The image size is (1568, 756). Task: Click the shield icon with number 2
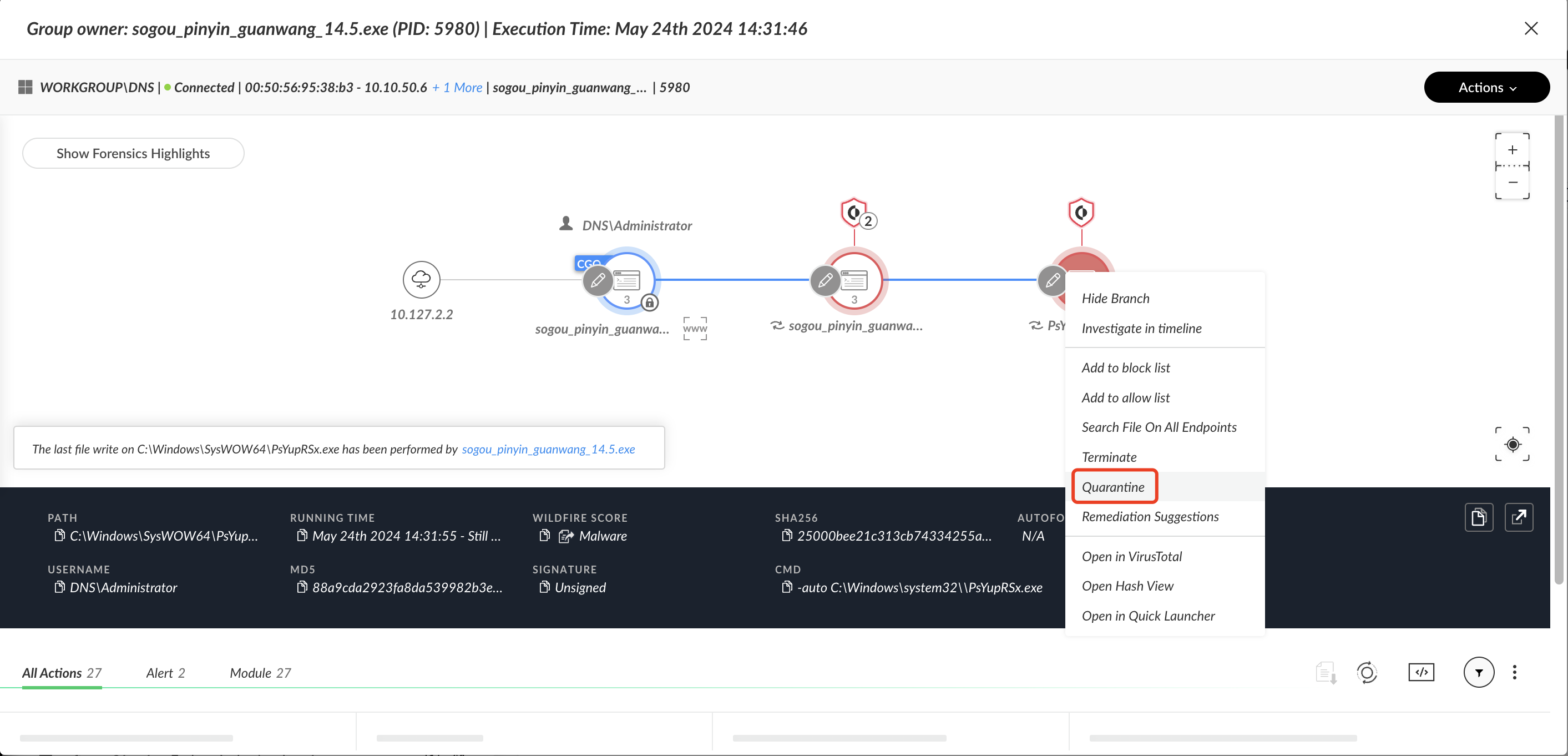point(856,212)
